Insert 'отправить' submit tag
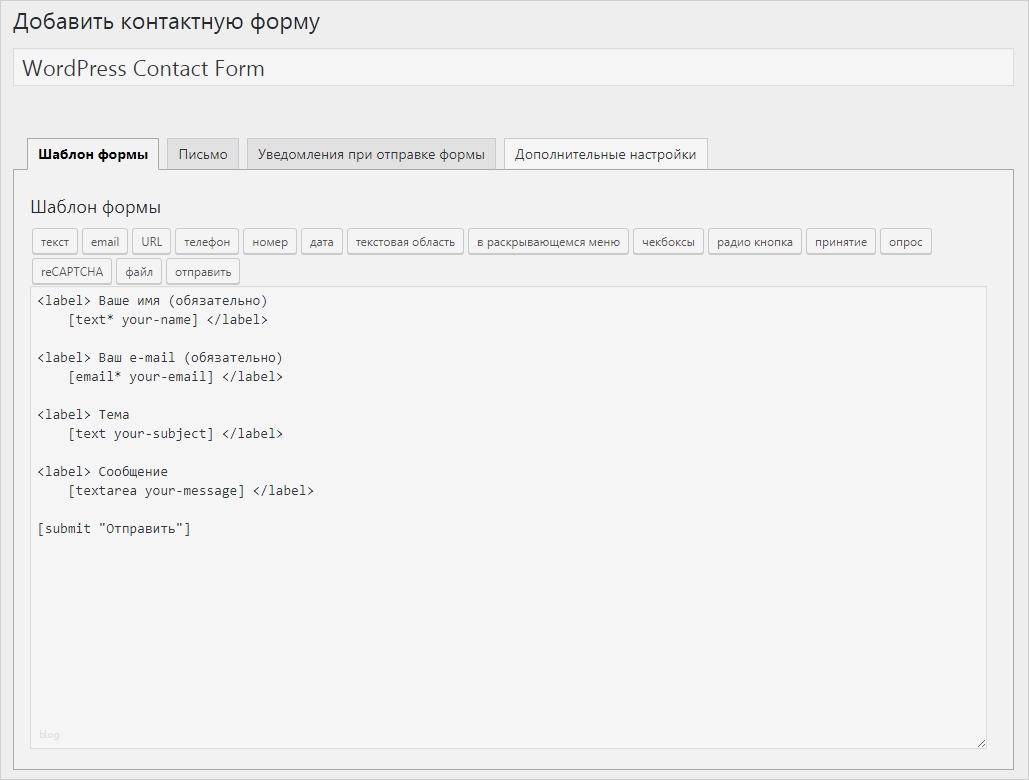The image size is (1029, 780). point(203,272)
